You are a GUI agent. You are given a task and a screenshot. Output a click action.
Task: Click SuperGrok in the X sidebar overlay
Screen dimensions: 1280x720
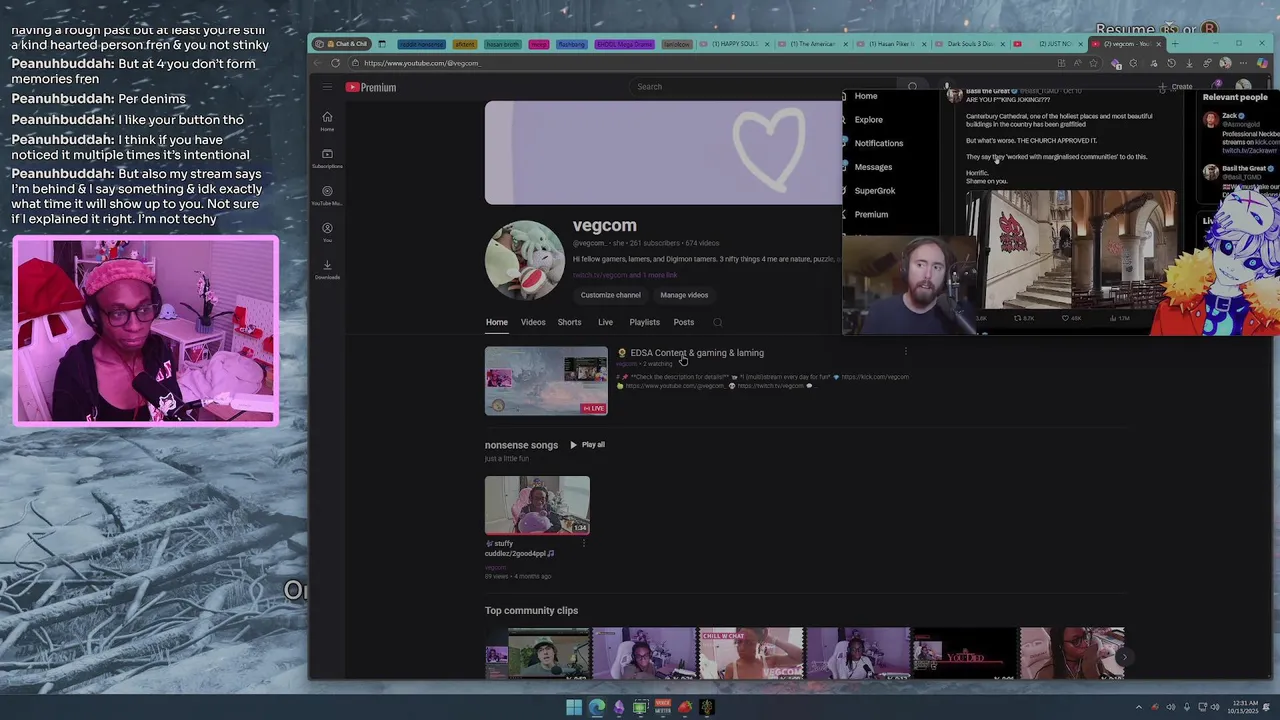(874, 190)
